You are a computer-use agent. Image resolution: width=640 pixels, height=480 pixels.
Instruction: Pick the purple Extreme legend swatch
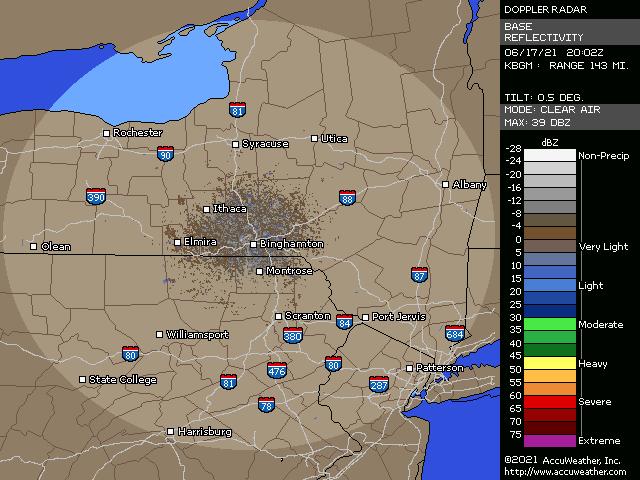539,440
